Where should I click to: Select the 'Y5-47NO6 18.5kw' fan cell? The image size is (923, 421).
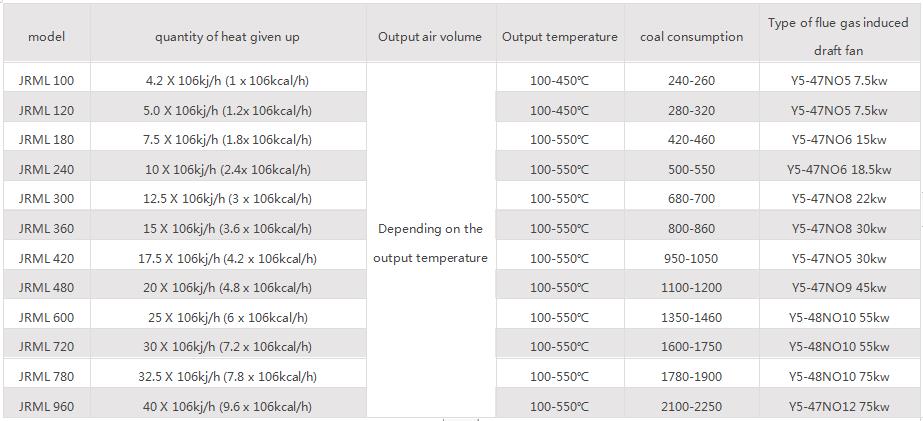838,170
